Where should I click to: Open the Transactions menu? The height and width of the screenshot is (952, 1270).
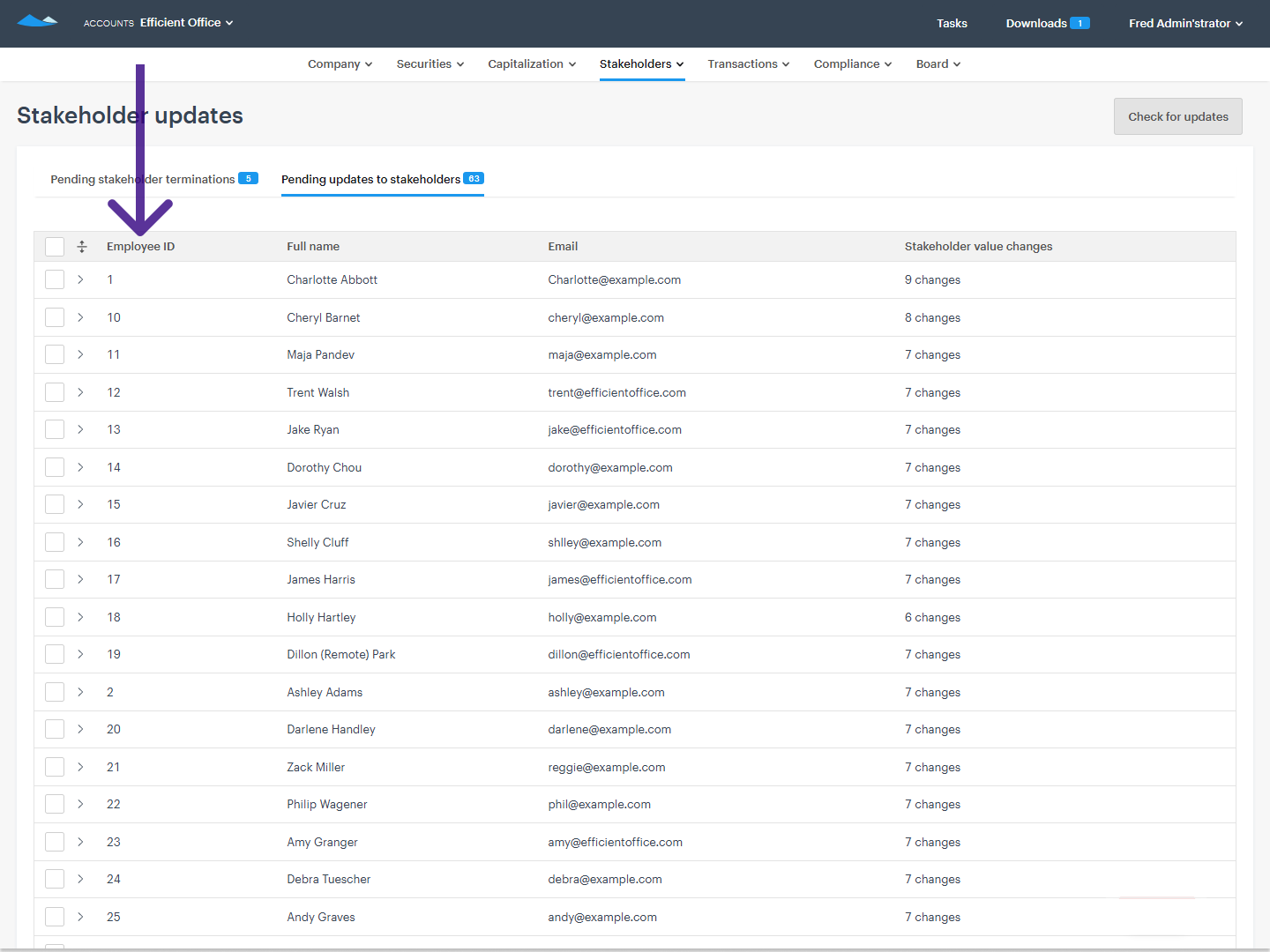click(748, 64)
